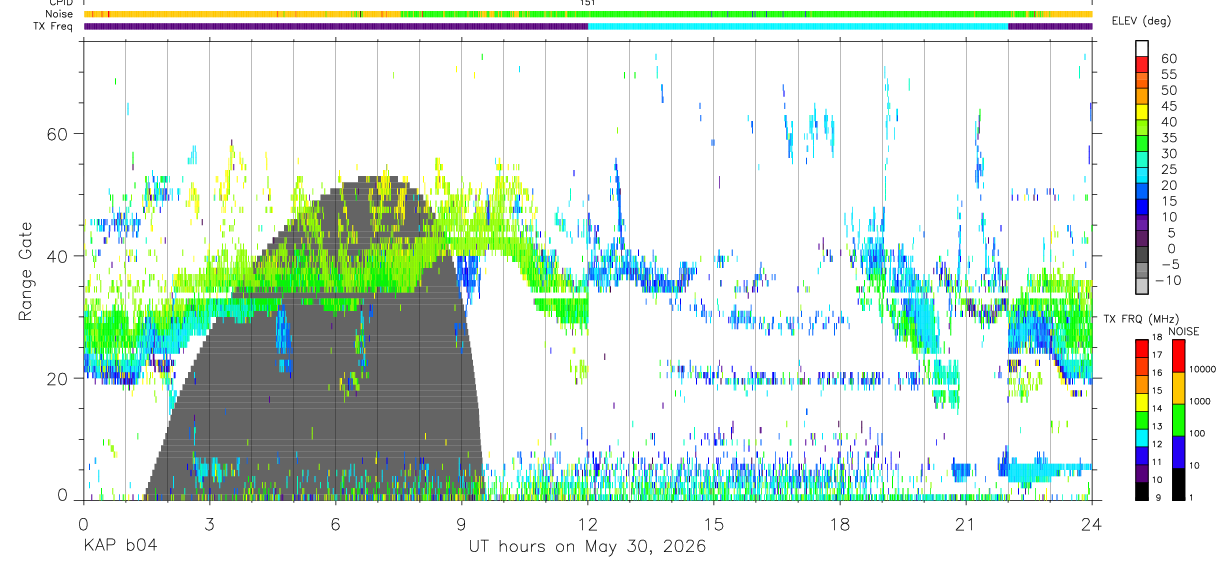
Task: Click x-axis tick label '24'
Action: [x=1091, y=525]
